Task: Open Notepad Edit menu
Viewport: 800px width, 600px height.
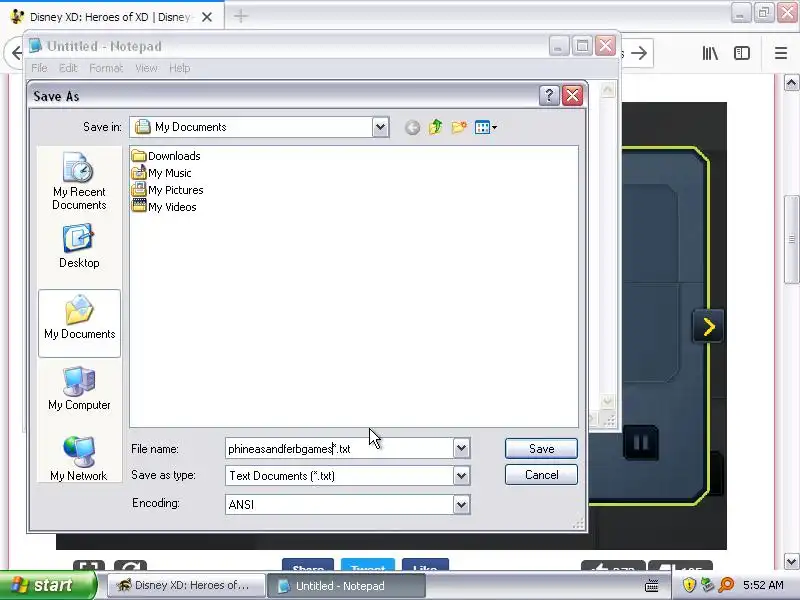Action: click(68, 68)
